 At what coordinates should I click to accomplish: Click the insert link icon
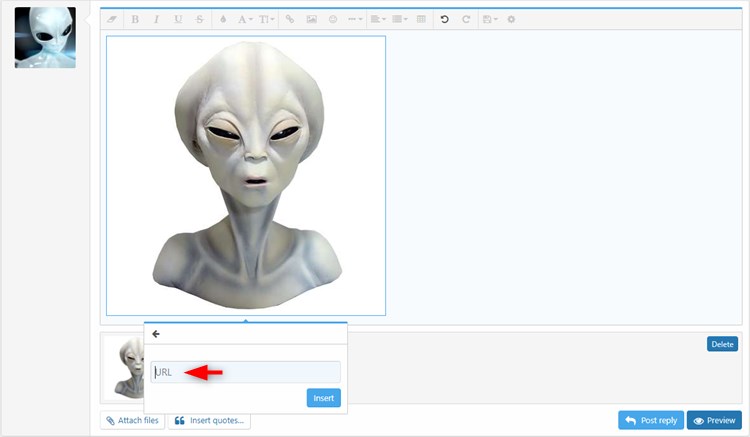[x=290, y=19]
